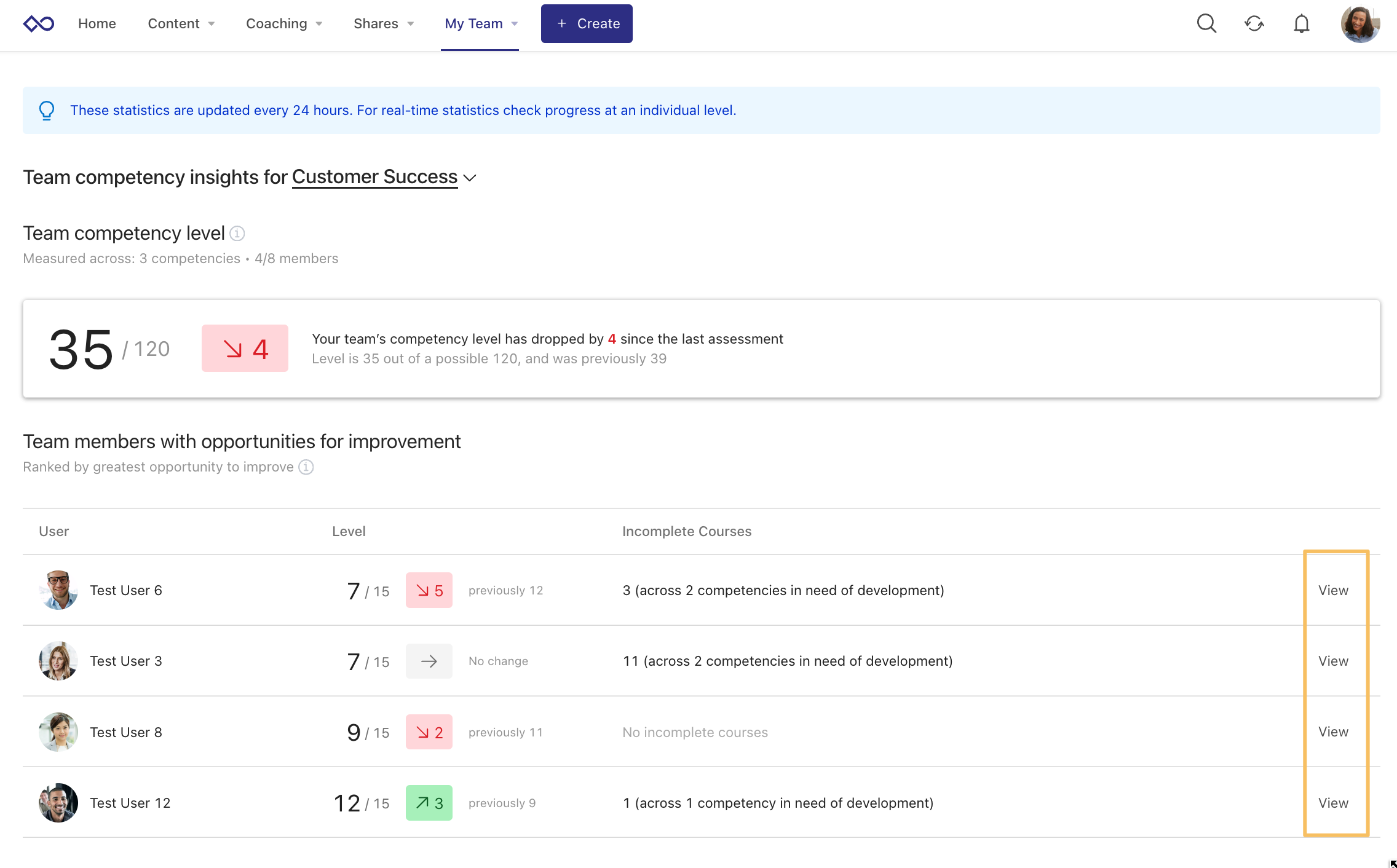This screenshot has width=1397, height=868.
Task: Click the User column header
Action: (x=54, y=531)
